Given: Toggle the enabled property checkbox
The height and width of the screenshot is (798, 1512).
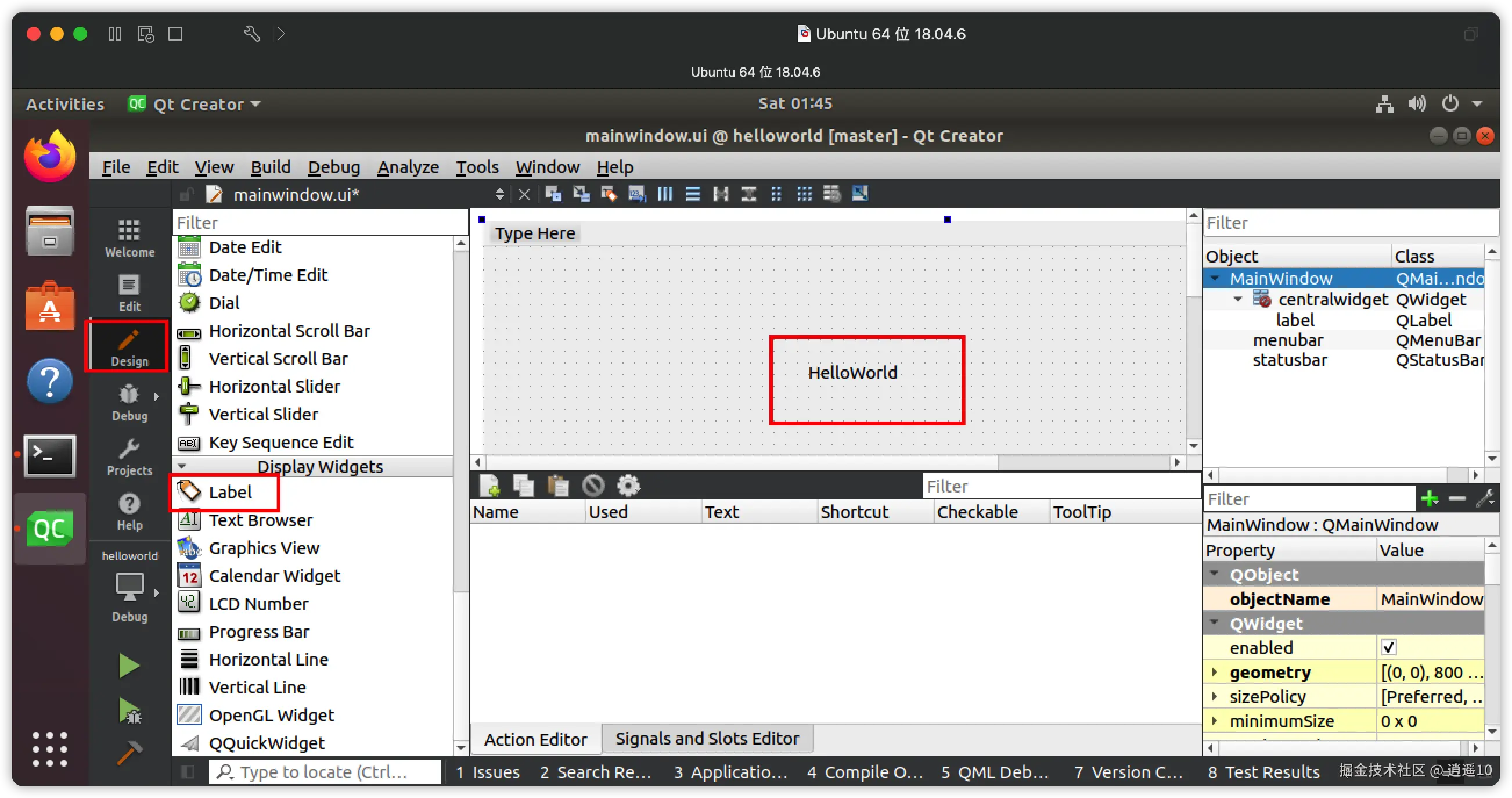Looking at the screenshot, I should pos(1388,648).
